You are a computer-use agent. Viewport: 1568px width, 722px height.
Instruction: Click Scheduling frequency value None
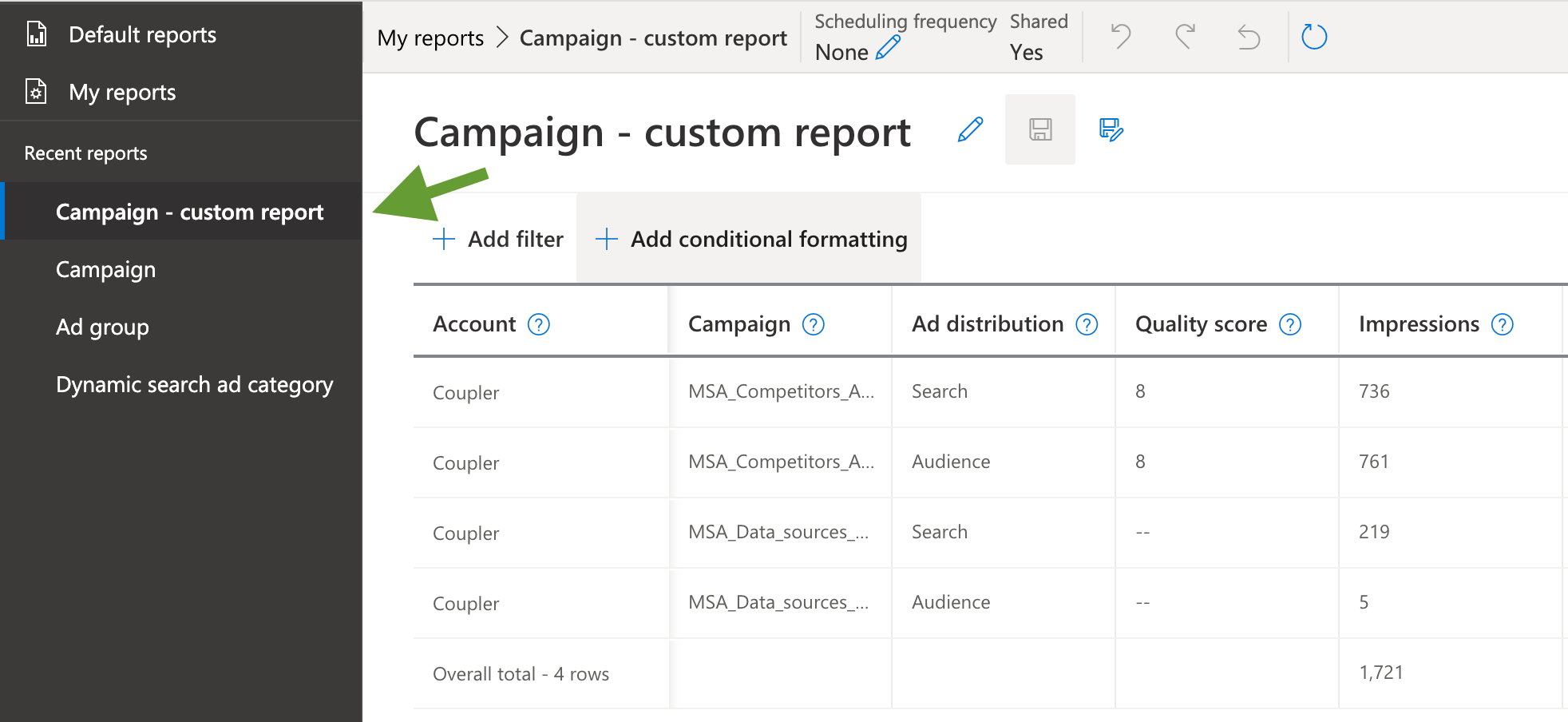click(x=841, y=52)
